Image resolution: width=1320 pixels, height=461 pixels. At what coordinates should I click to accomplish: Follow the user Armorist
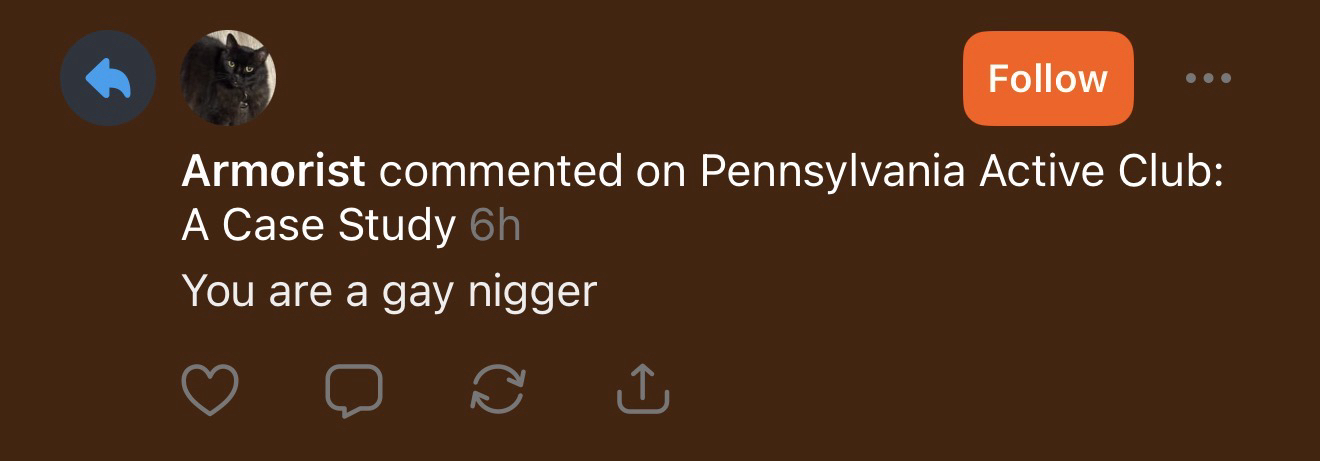(1047, 78)
